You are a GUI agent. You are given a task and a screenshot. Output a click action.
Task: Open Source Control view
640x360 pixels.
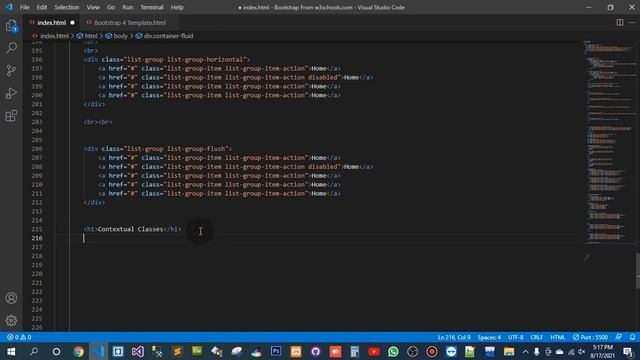[11, 70]
